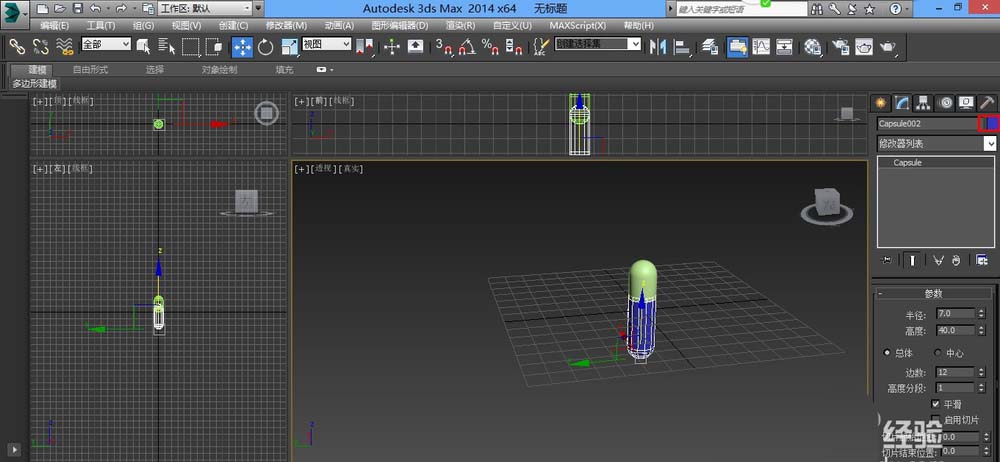Open the workspace selector dropdown
1000x462 pixels.
pyautogui.click(x=204, y=8)
